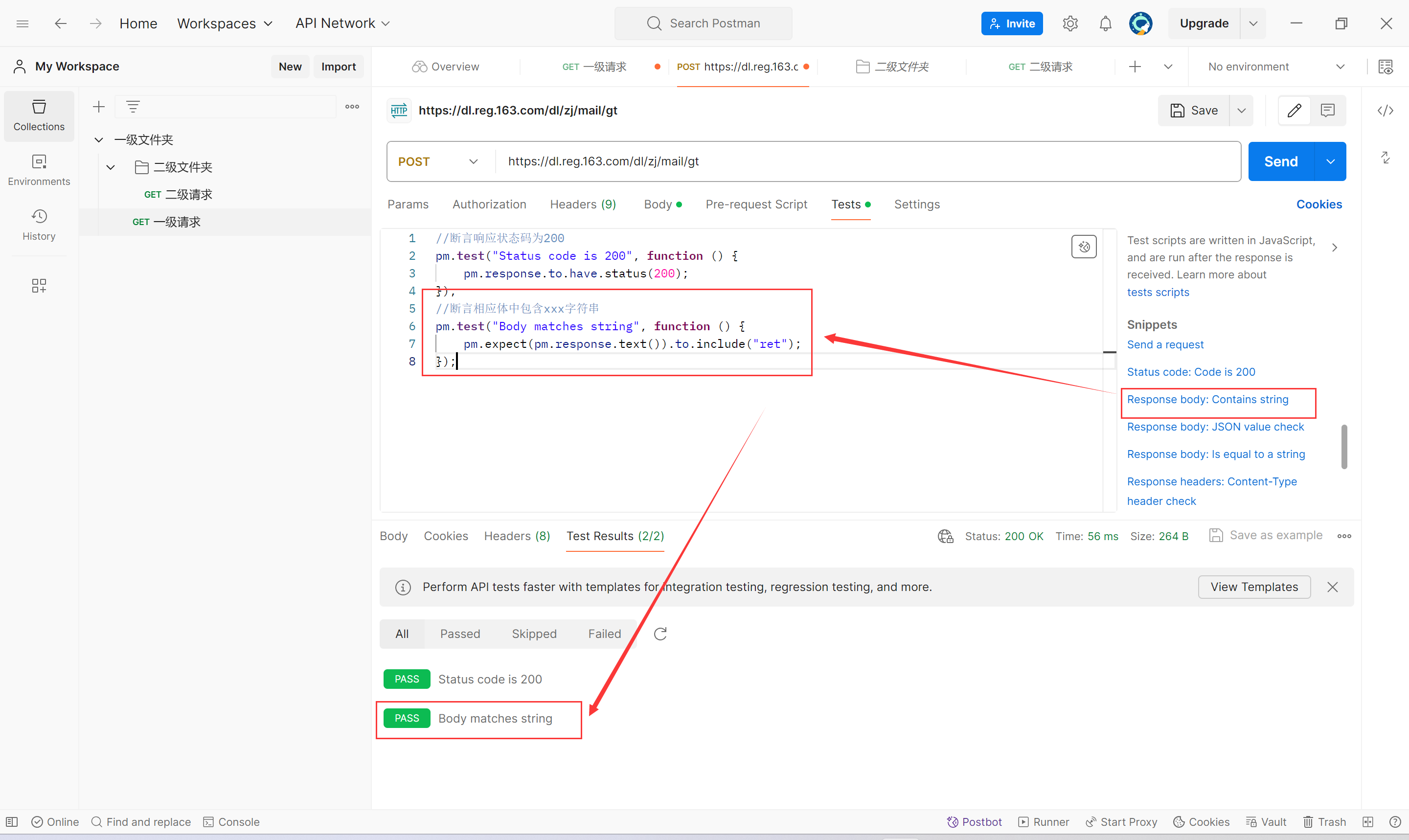Viewport: 1409px width, 840px height.
Task: Open the code snippet panel icon
Action: 1385,111
